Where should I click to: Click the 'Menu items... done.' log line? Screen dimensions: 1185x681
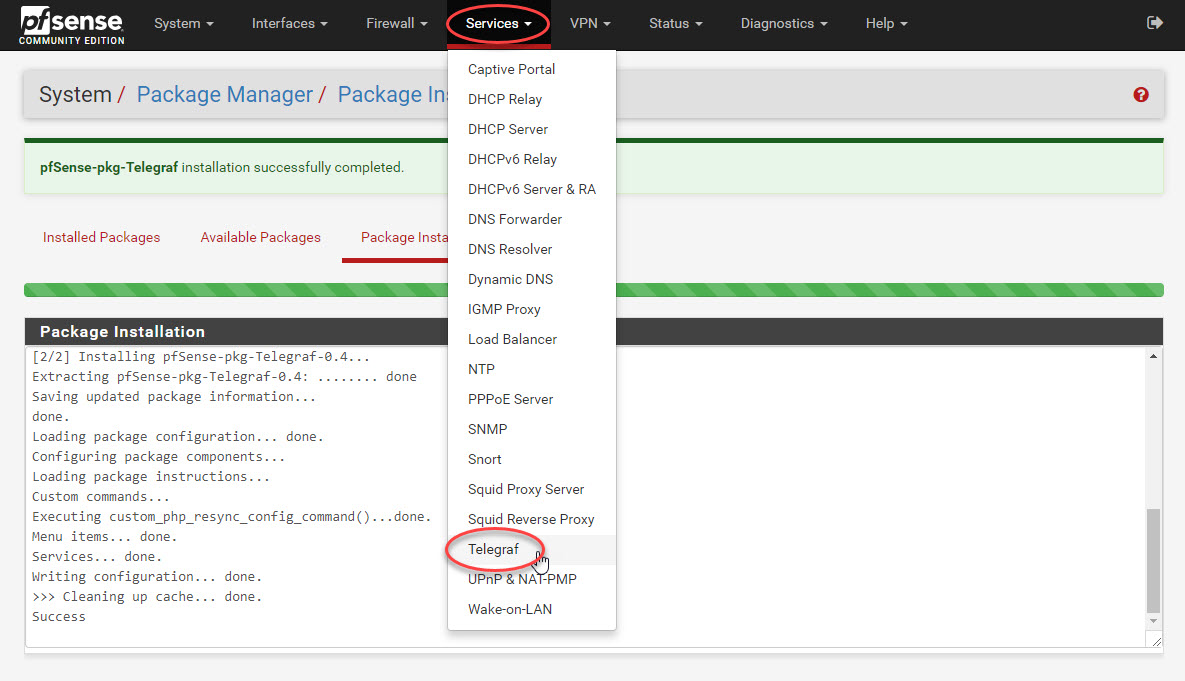pyautogui.click(x=104, y=537)
